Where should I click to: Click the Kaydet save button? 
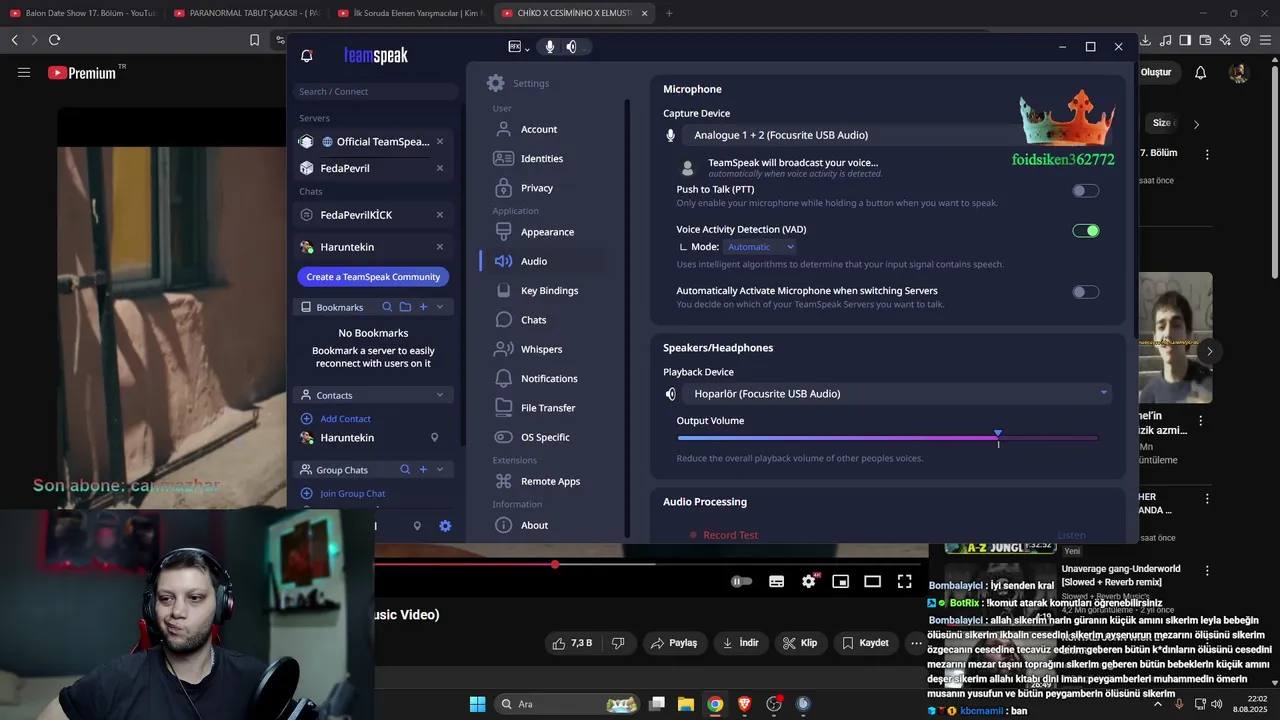(x=865, y=643)
